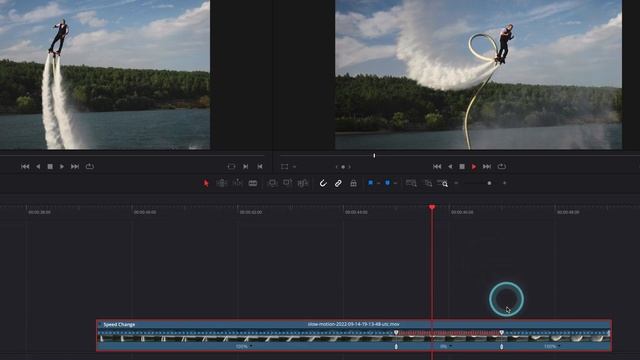Click the clip's filmstrip thumbnails
This screenshot has width=640, height=360.
click(x=353, y=338)
